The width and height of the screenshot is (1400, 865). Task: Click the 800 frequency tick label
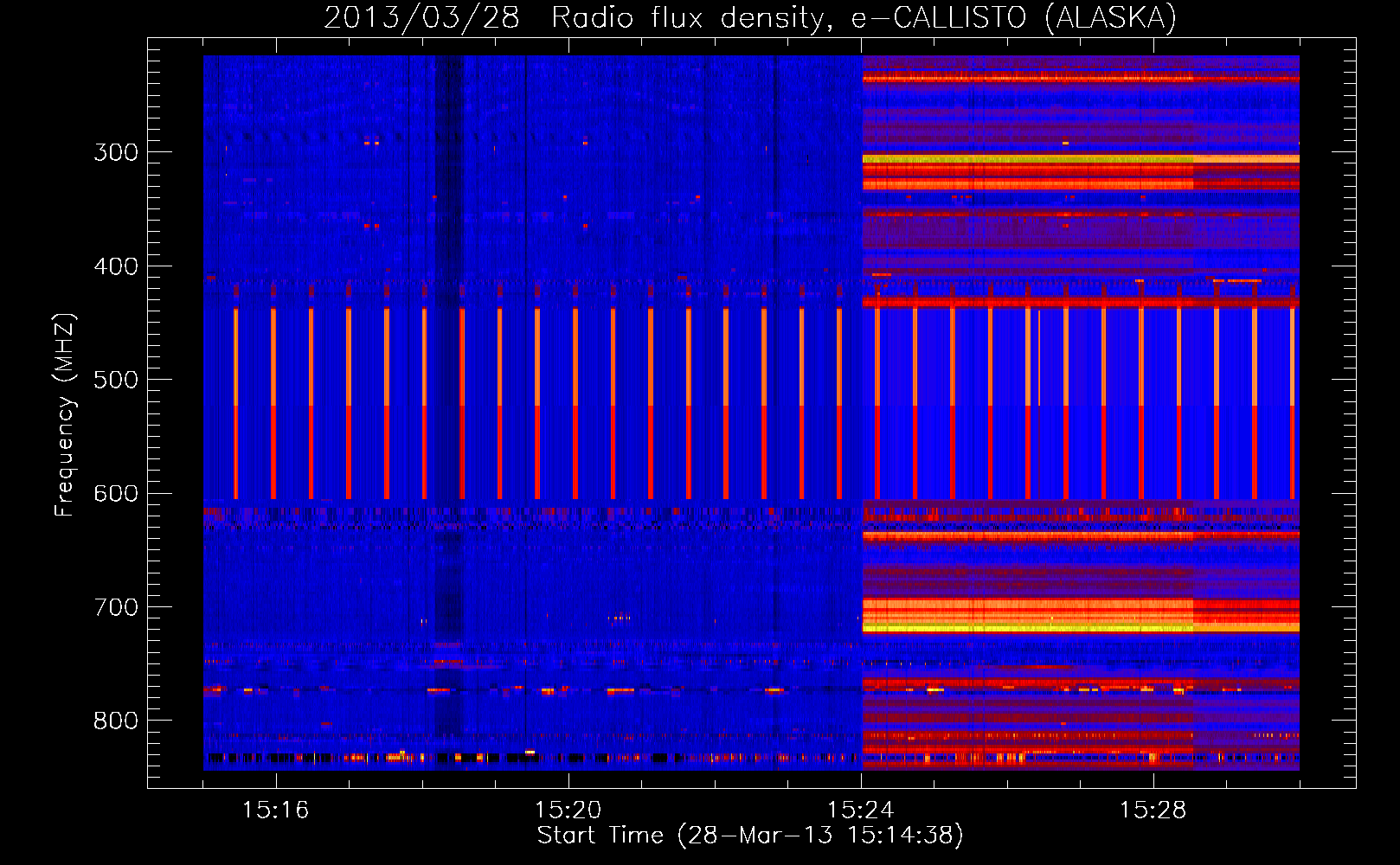[x=116, y=721]
